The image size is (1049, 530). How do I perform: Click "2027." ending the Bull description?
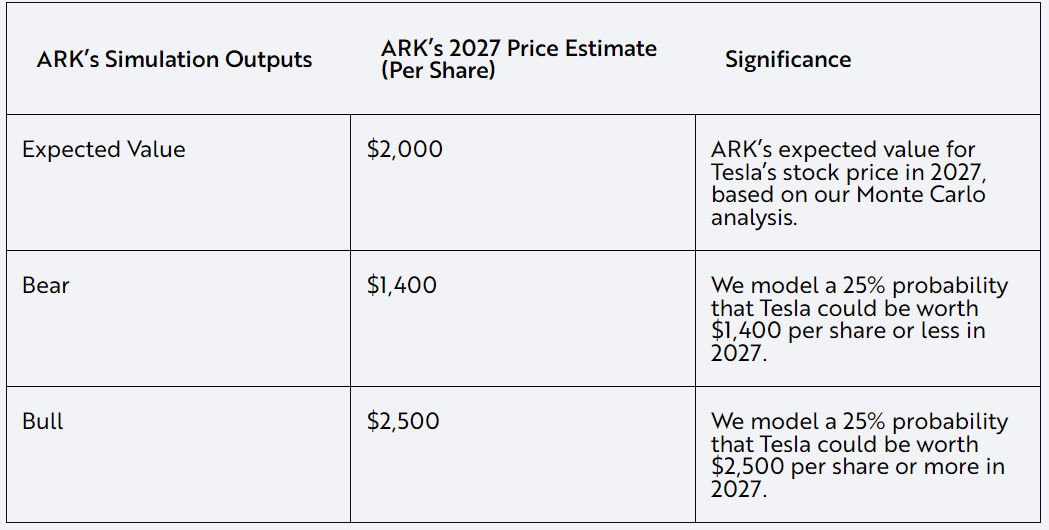coord(739,489)
